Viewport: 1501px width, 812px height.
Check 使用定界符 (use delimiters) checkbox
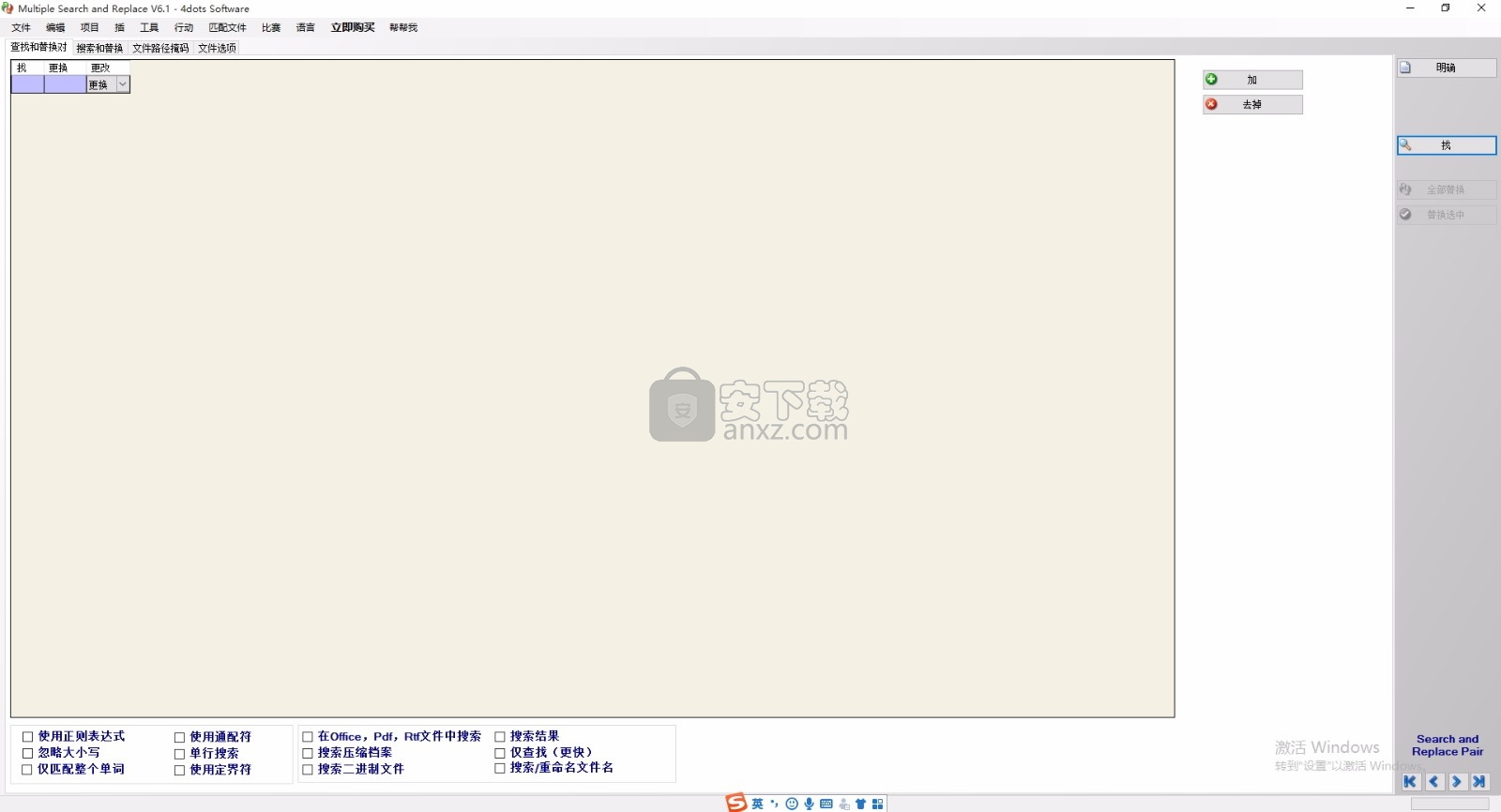click(x=179, y=771)
